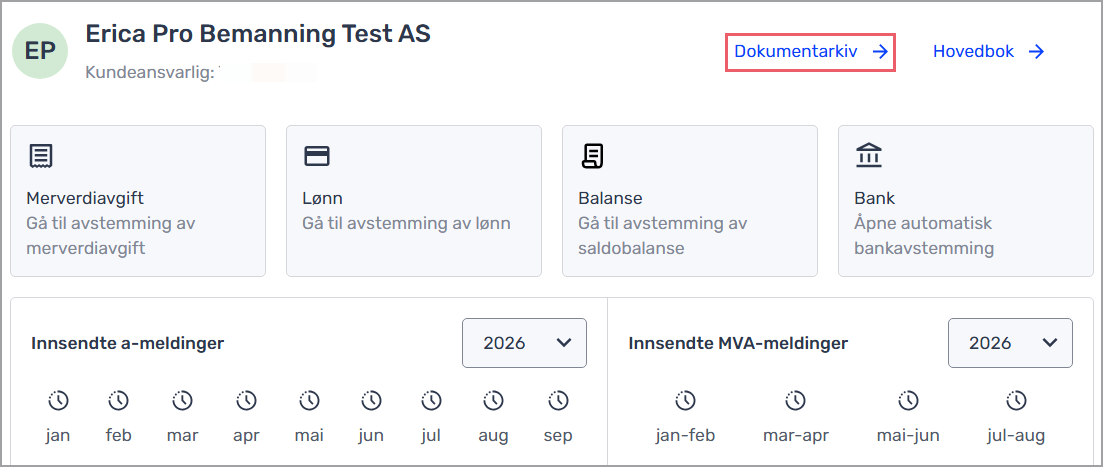Select the clock icon above aug

[494, 401]
